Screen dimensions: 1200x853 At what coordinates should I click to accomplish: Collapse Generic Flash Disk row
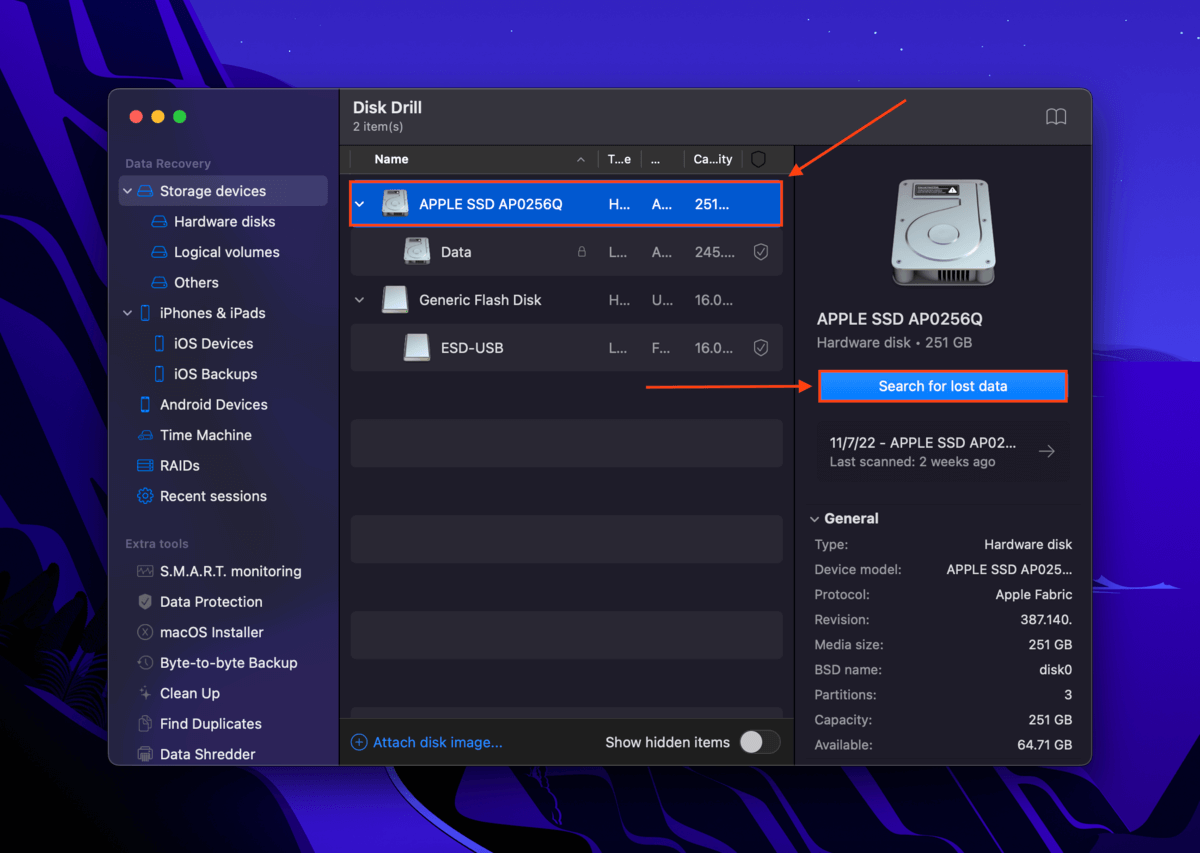360,300
